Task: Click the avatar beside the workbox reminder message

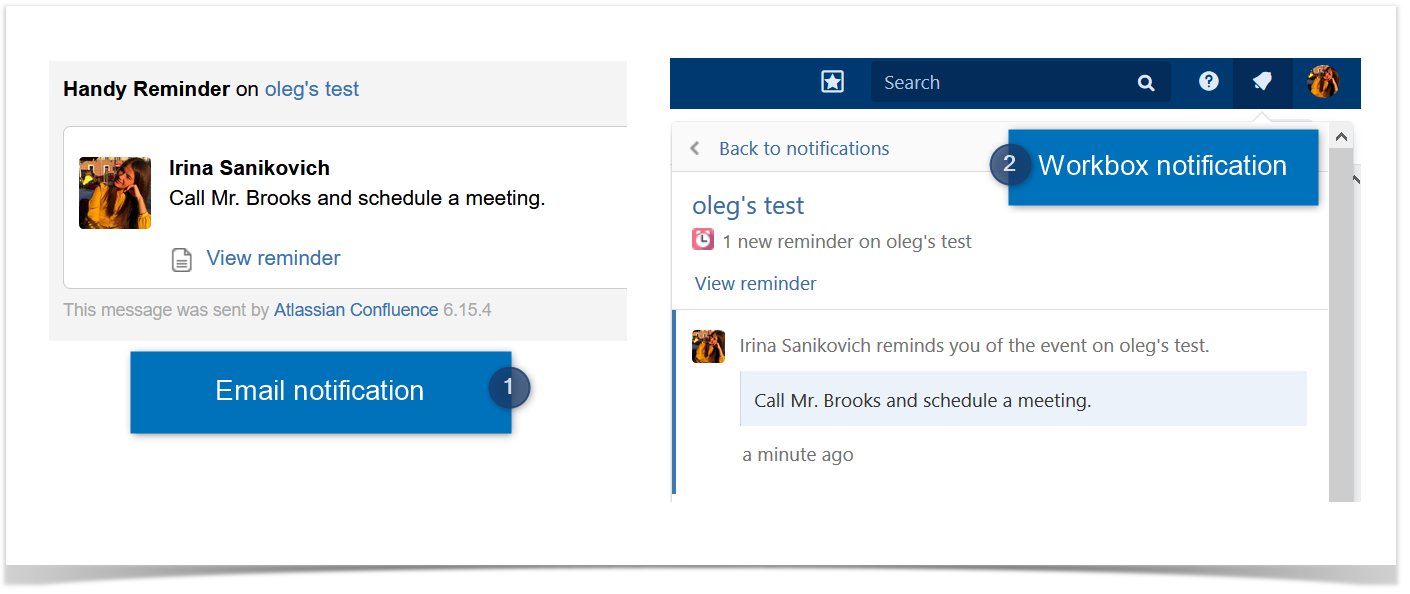Action: 708,346
